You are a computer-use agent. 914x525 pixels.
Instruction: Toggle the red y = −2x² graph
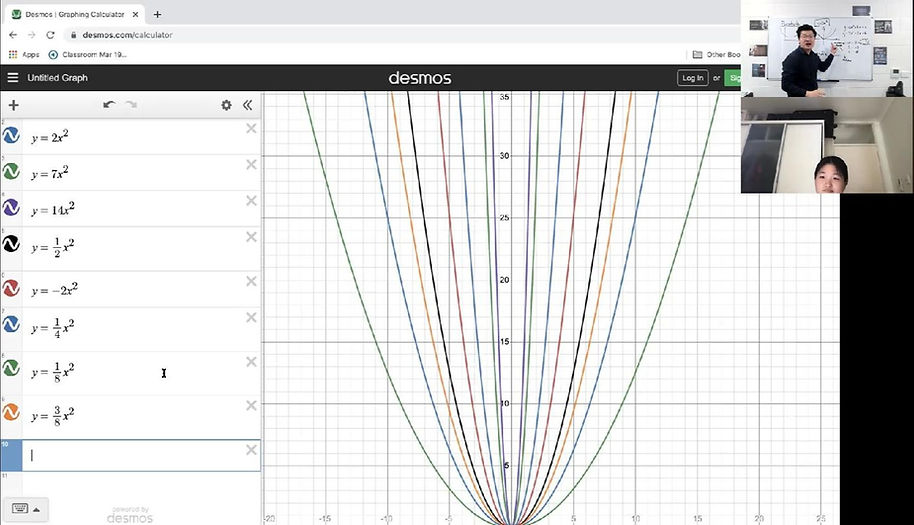11,288
